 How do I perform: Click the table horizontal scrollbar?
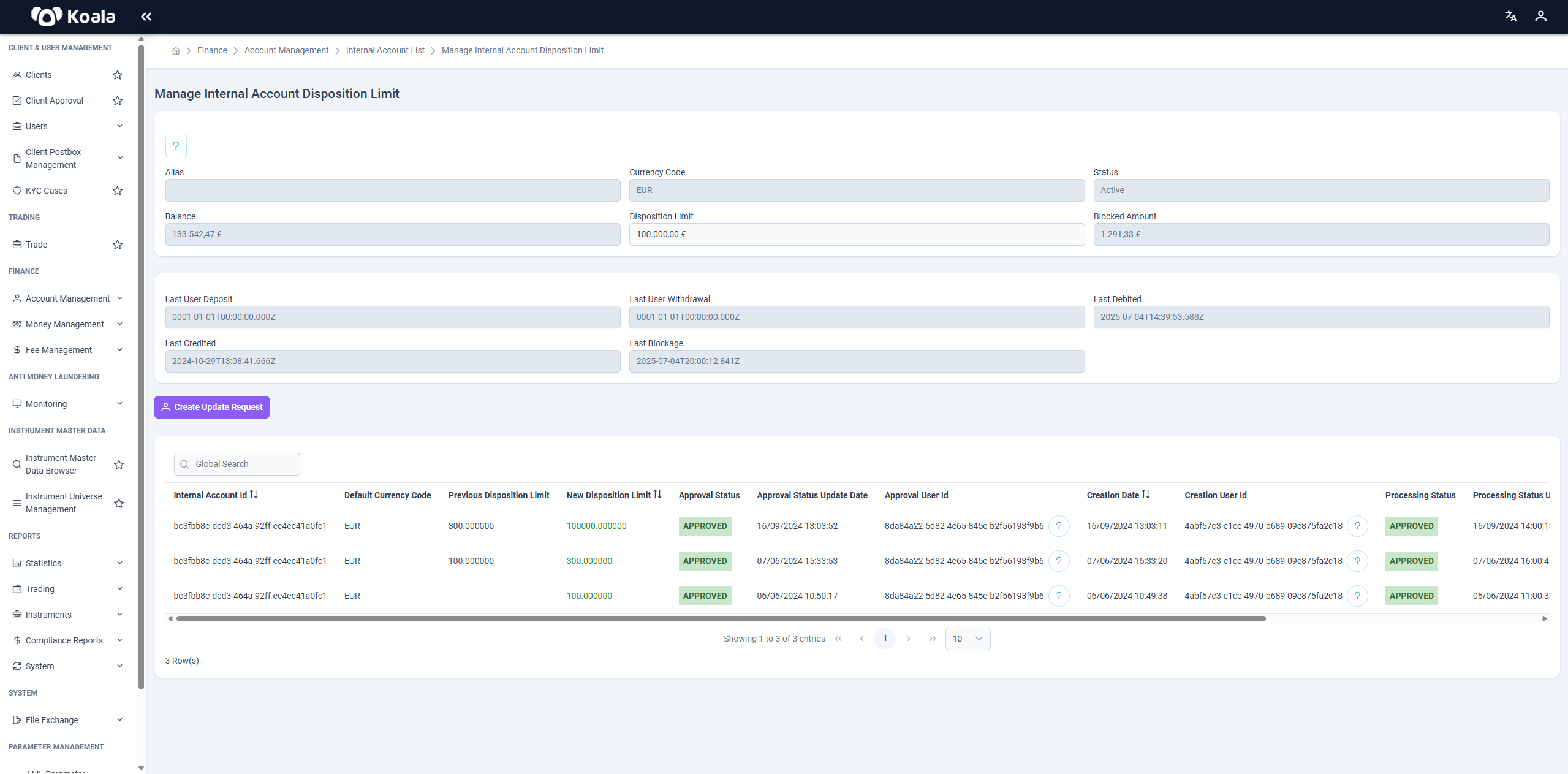(721, 619)
